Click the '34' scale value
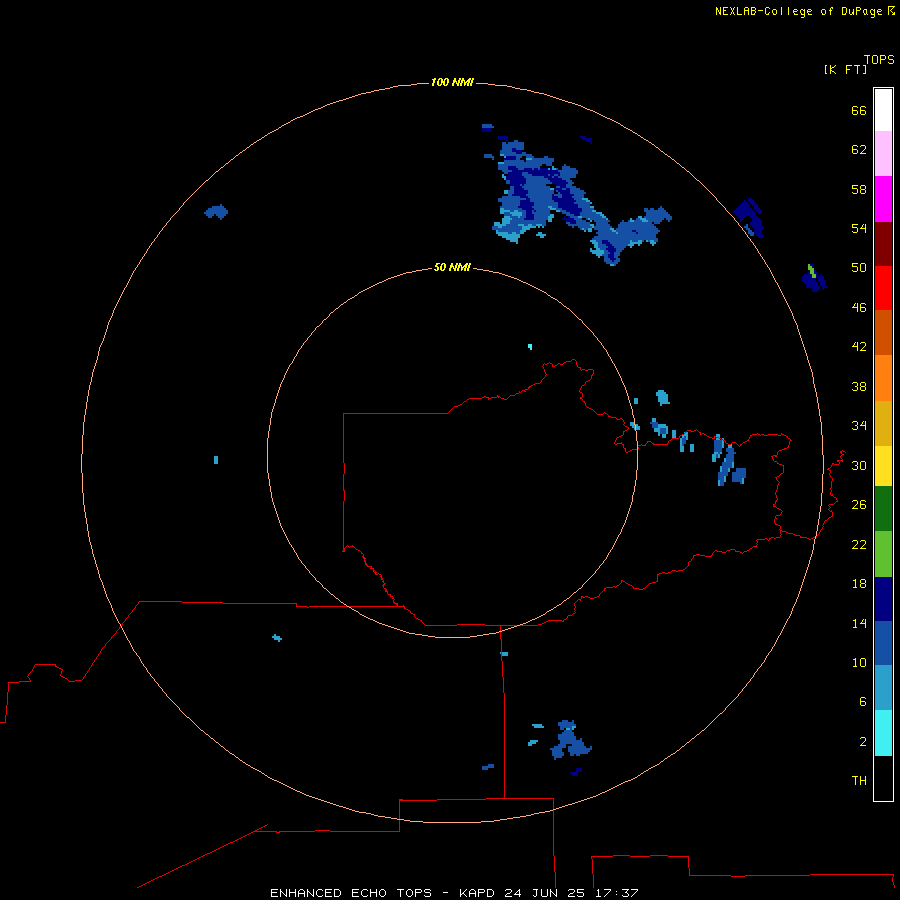Image resolution: width=900 pixels, height=900 pixels. (x=859, y=426)
